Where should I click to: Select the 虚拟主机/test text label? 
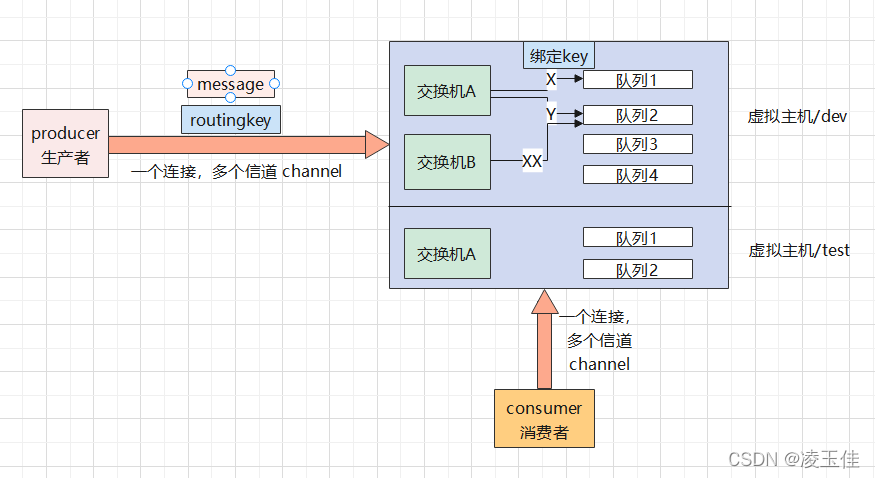point(799,250)
